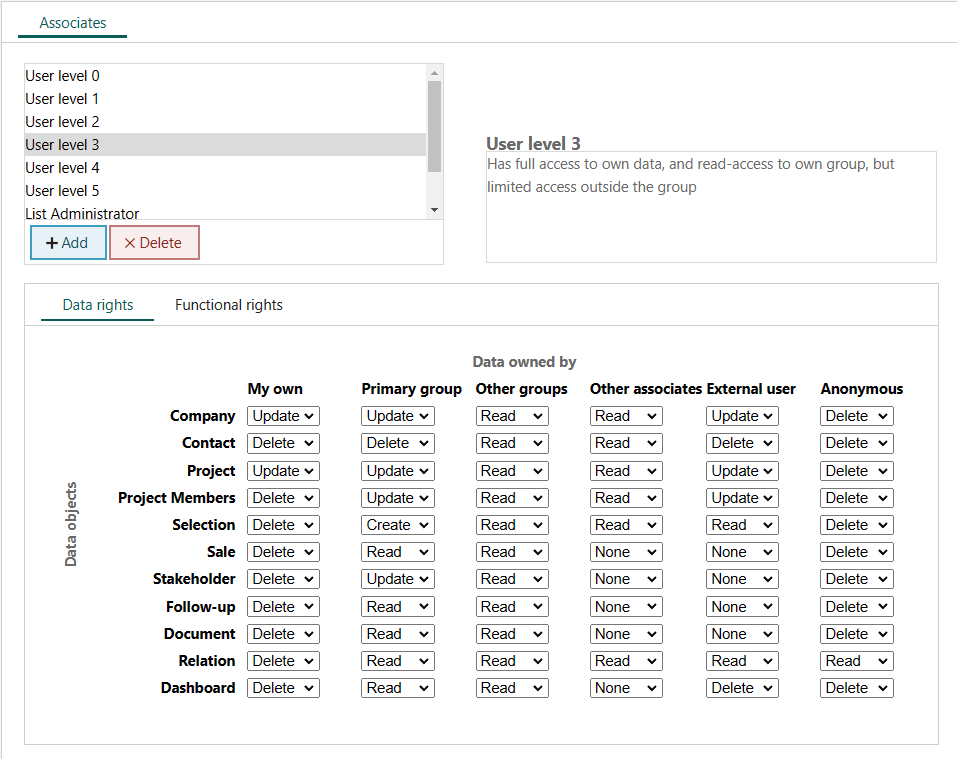957x759 pixels.
Task: Open Company Primary group dropdown
Action: click(x=397, y=416)
